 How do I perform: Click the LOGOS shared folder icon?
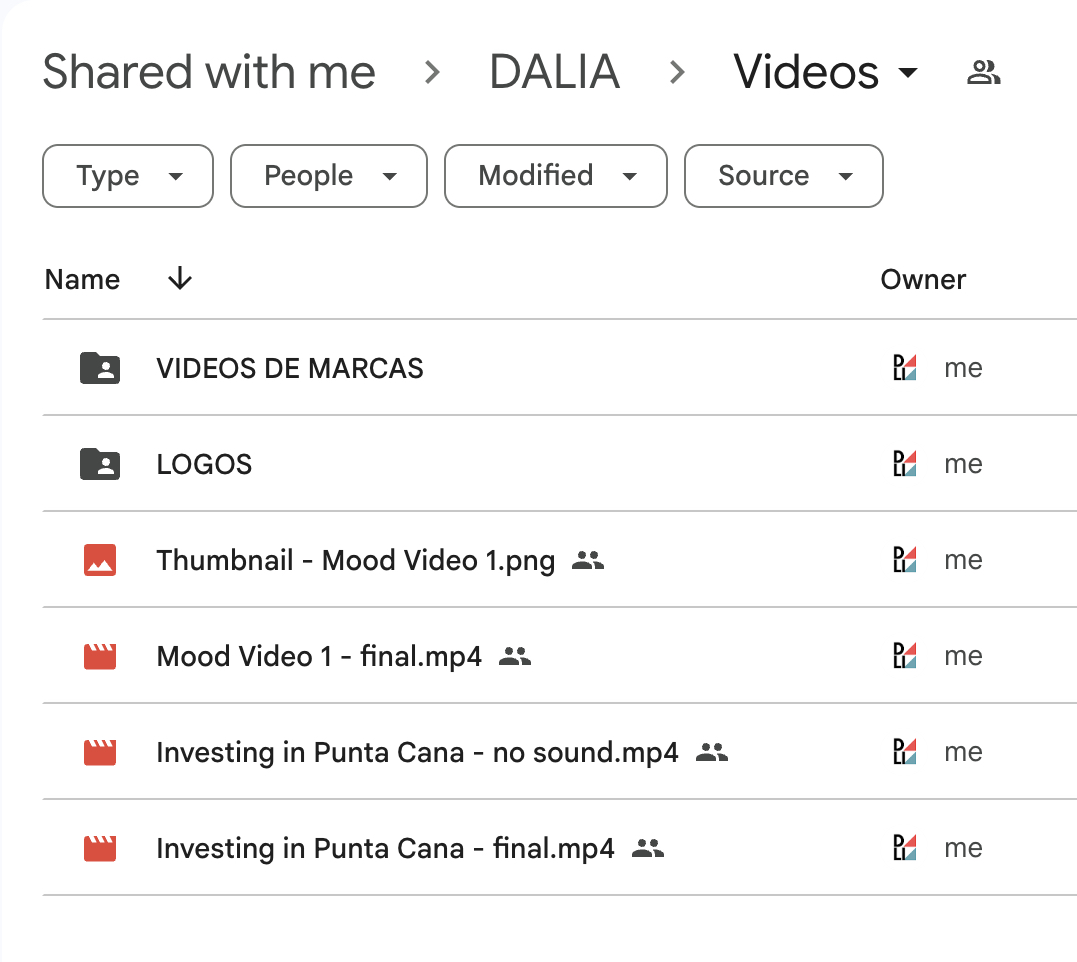tap(100, 464)
